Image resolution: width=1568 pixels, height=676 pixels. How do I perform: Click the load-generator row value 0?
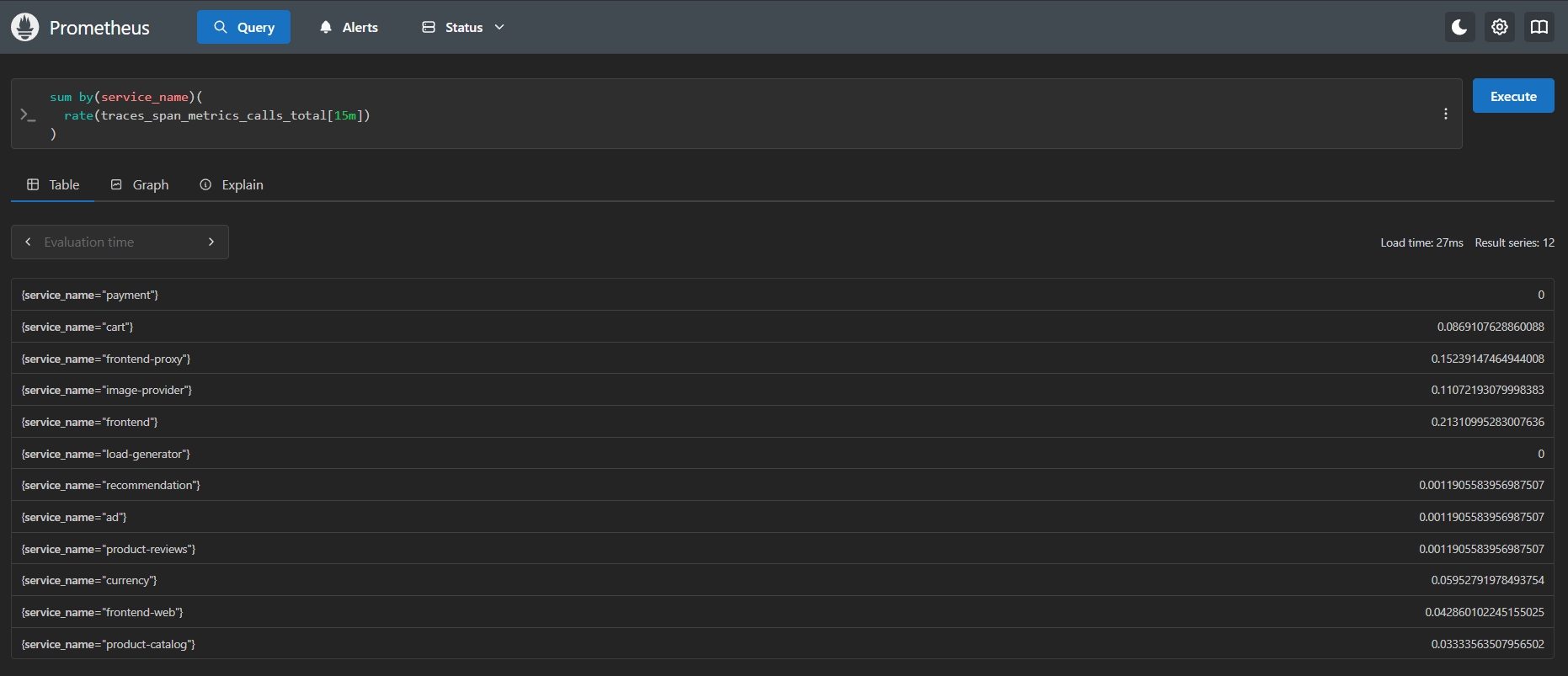pyautogui.click(x=1541, y=454)
